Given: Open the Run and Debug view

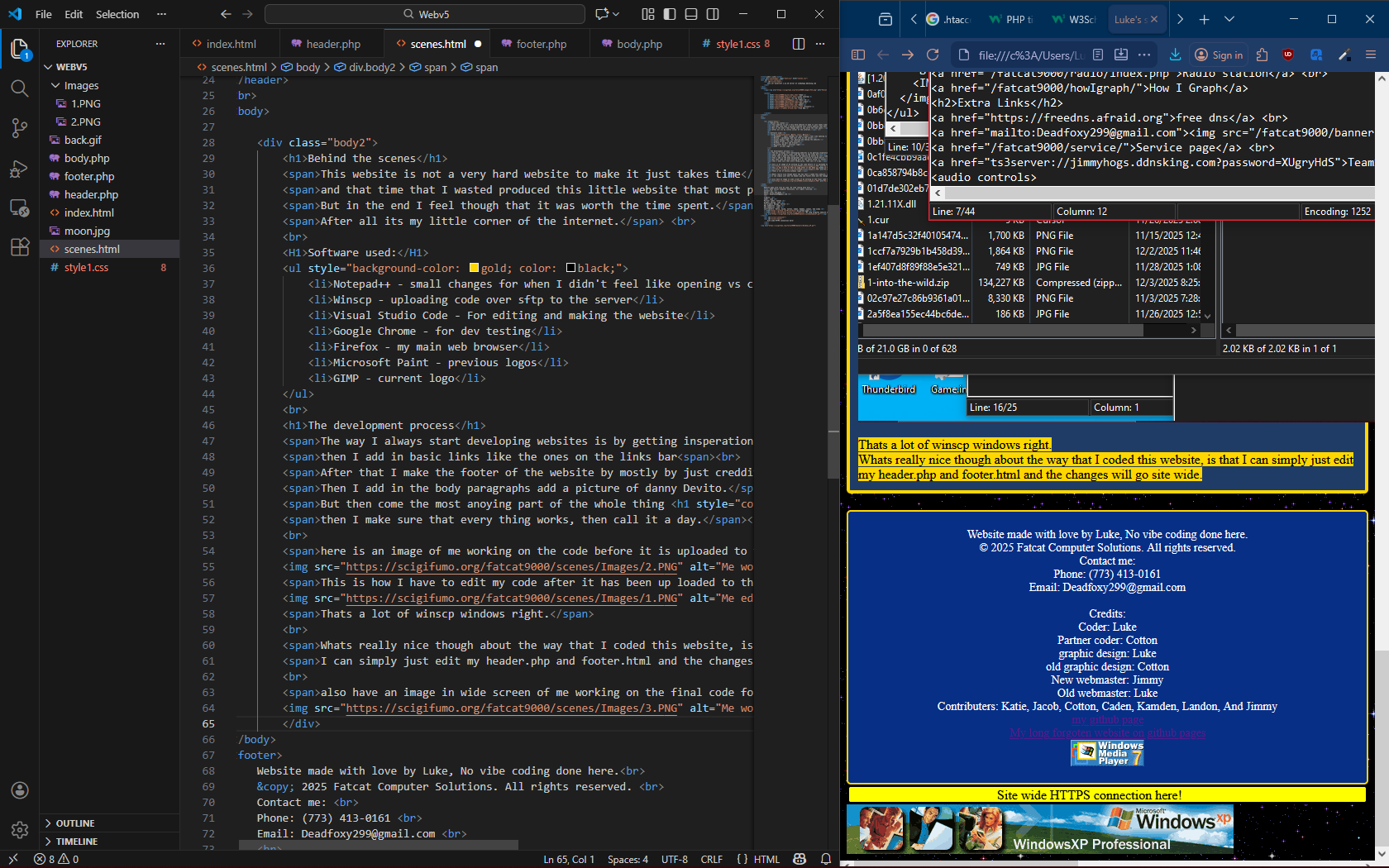Looking at the screenshot, I should 20,169.
